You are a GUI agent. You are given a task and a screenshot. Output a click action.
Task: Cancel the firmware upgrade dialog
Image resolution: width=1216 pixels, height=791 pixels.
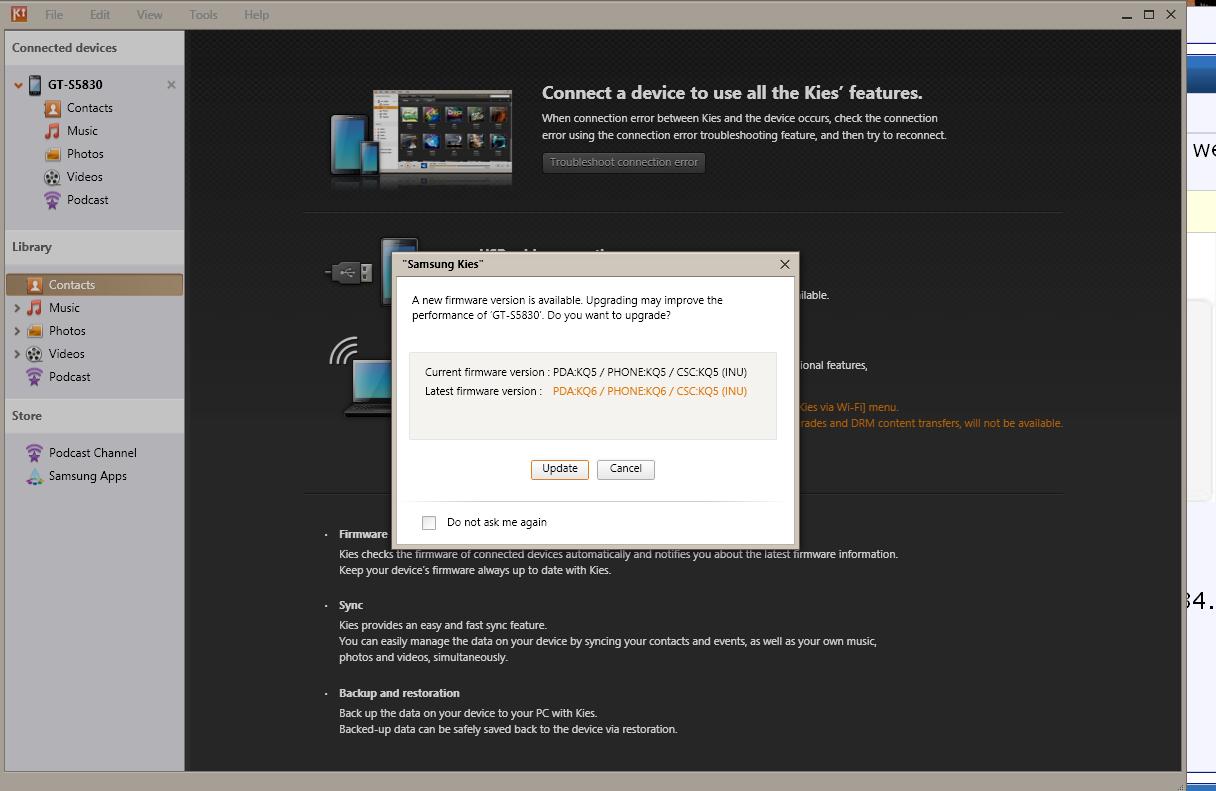pyautogui.click(x=626, y=469)
